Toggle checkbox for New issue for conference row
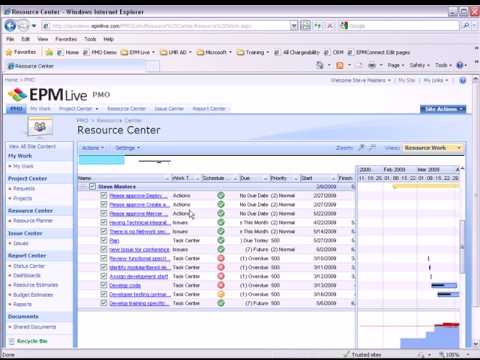This screenshot has width=480, height=360. click(x=104, y=249)
